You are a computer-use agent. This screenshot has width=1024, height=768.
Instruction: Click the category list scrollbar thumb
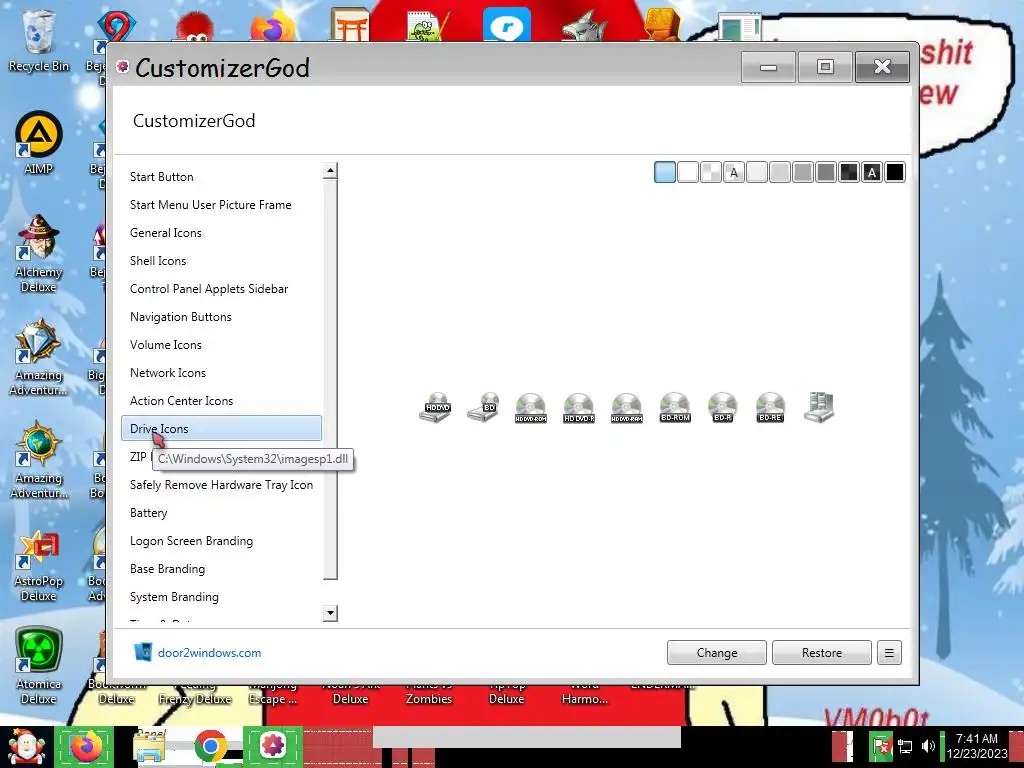point(330,379)
